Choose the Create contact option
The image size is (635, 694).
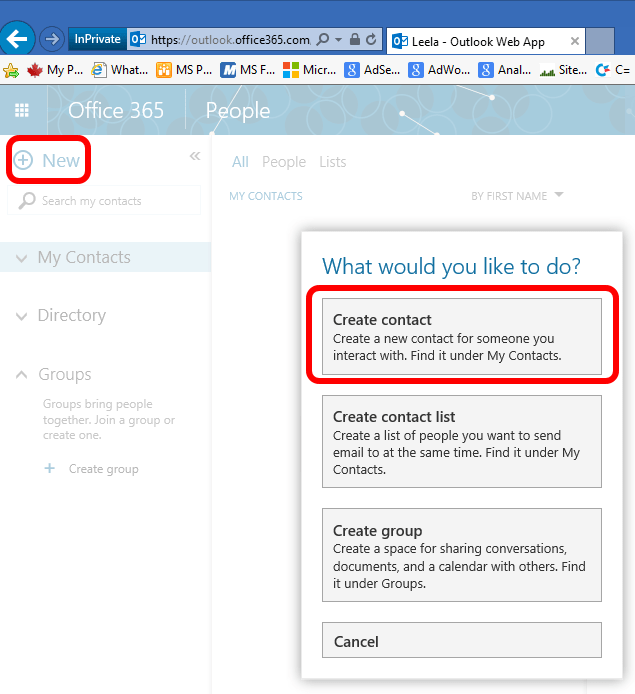[x=461, y=337]
